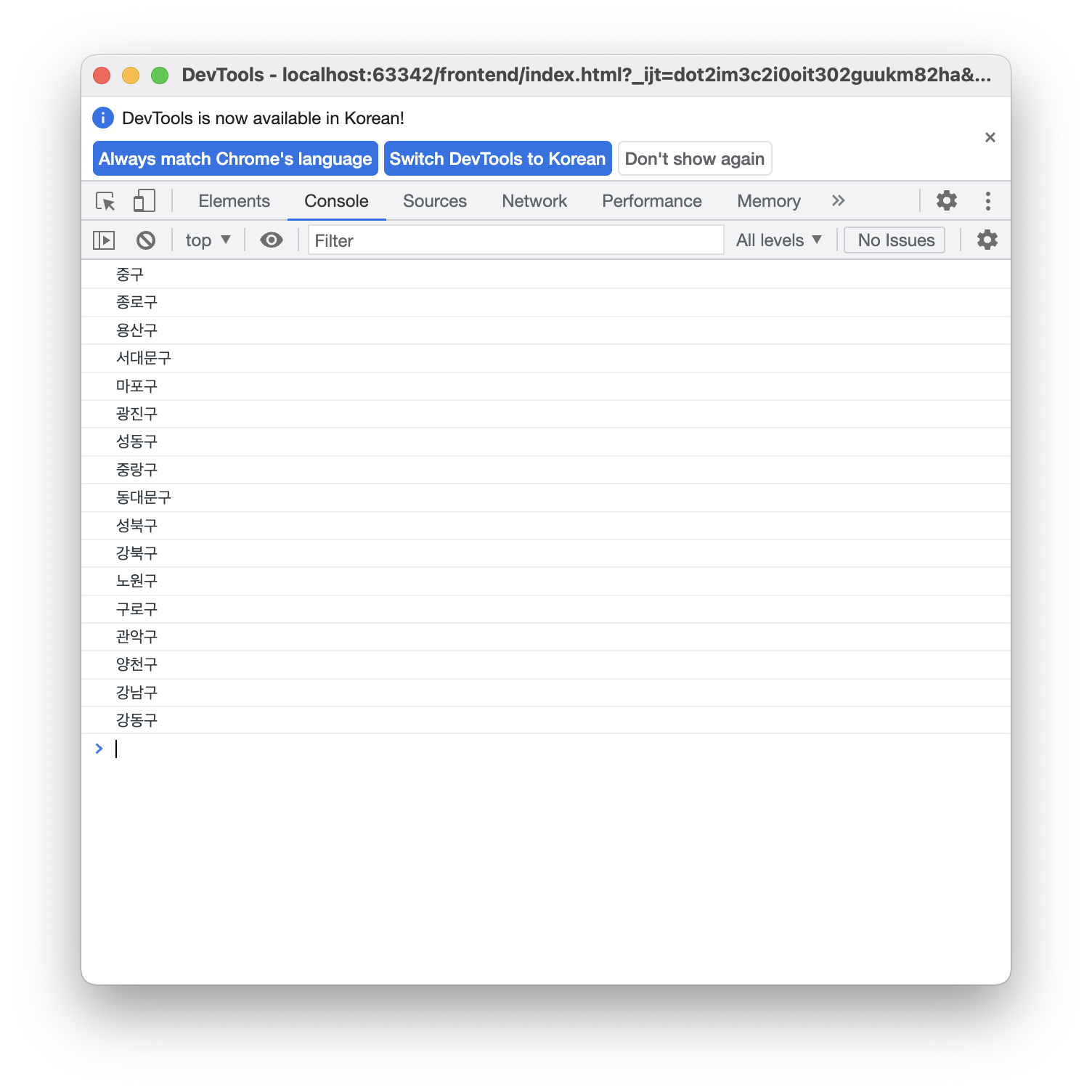This screenshot has width=1092, height=1092.
Task: Click the console log line 양천구
Action: click(546, 664)
